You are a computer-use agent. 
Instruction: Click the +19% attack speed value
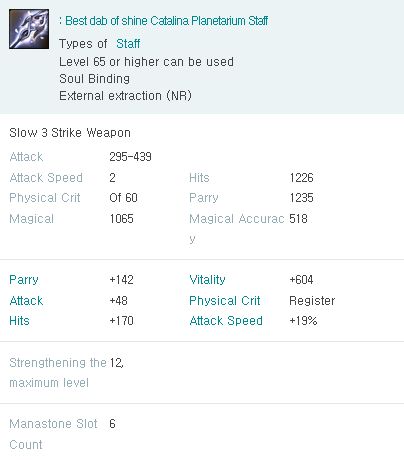(x=303, y=321)
